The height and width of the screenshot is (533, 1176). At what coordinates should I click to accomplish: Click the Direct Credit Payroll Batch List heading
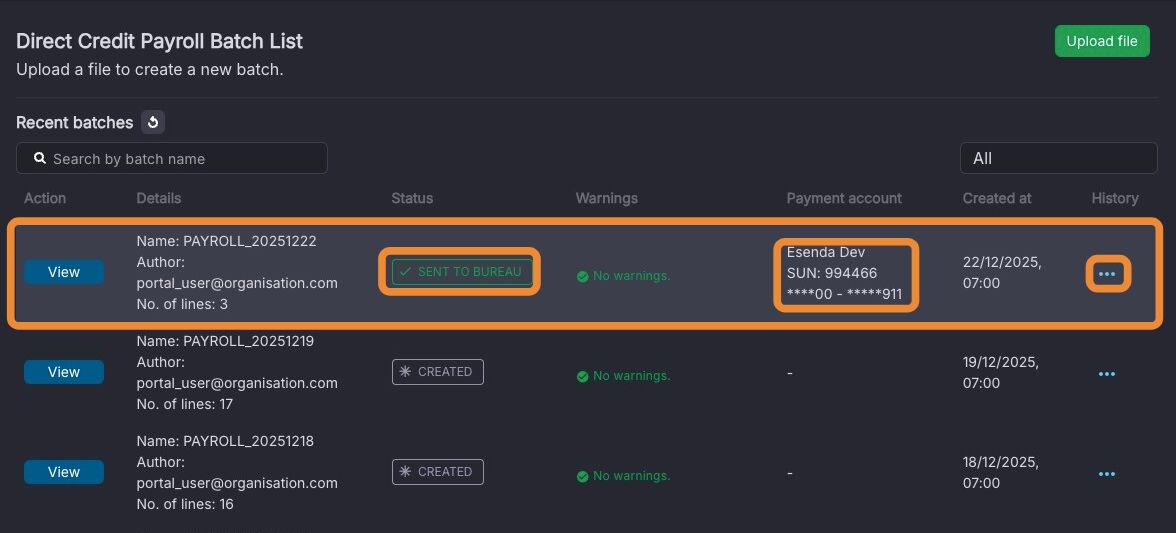(160, 40)
